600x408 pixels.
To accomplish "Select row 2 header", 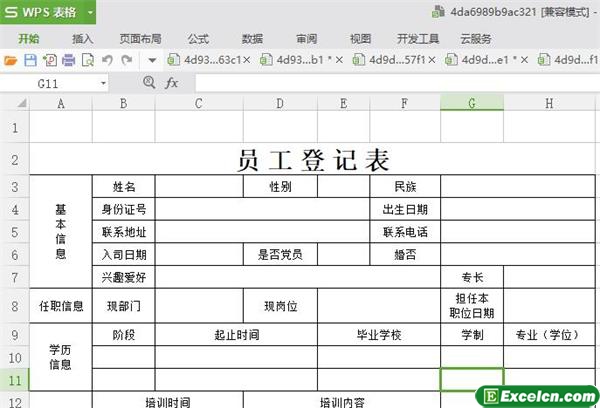I will [15, 159].
